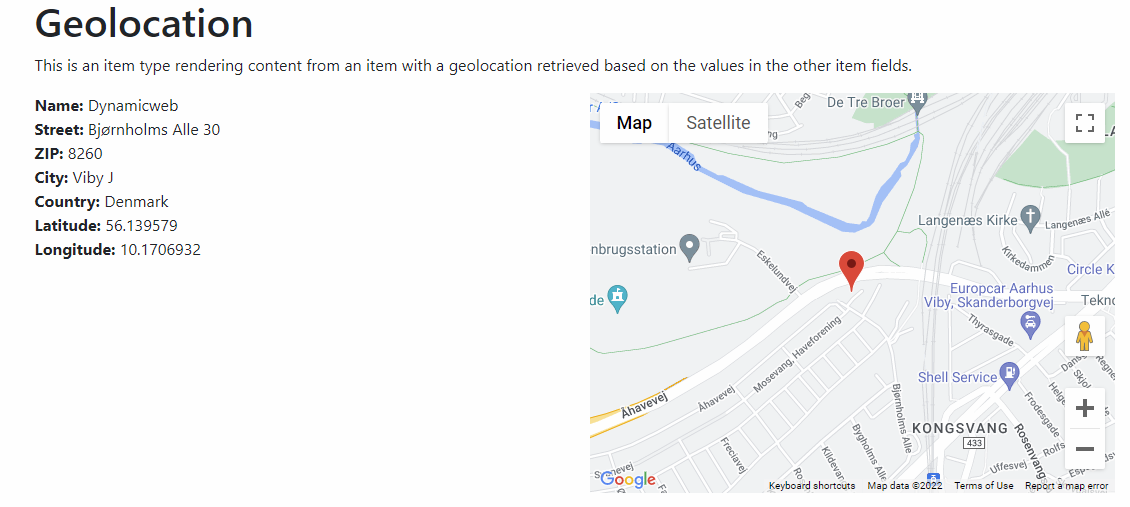Click the Langenæs Kirke church icon

pyautogui.click(x=1031, y=217)
